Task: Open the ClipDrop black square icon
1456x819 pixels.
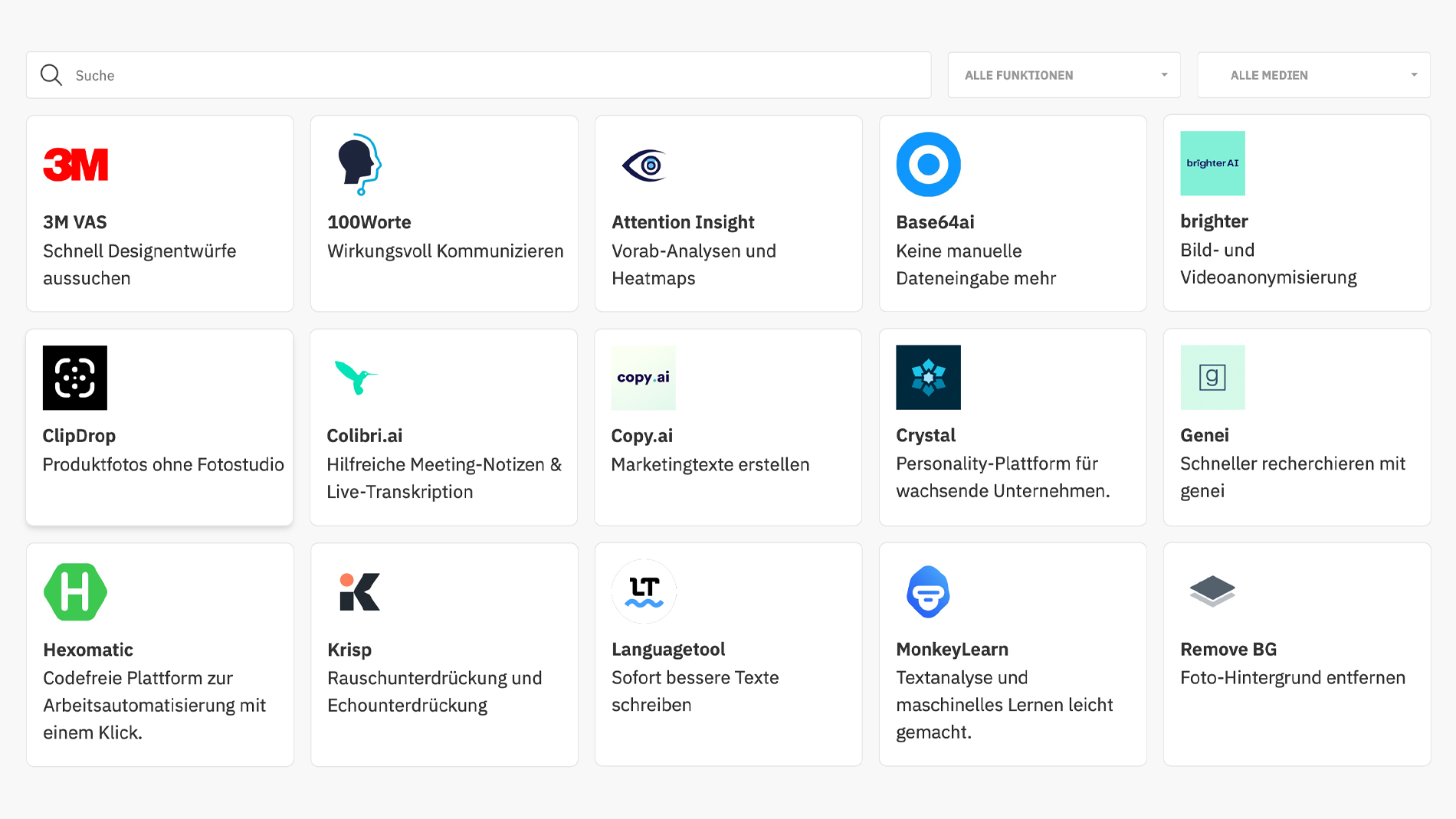Action: coord(75,378)
